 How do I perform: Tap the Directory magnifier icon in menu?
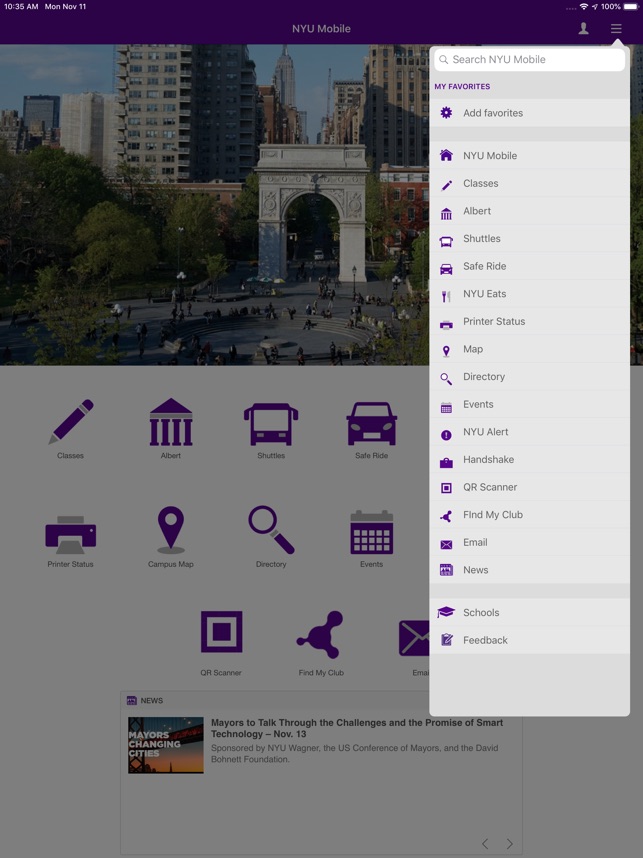point(446,379)
